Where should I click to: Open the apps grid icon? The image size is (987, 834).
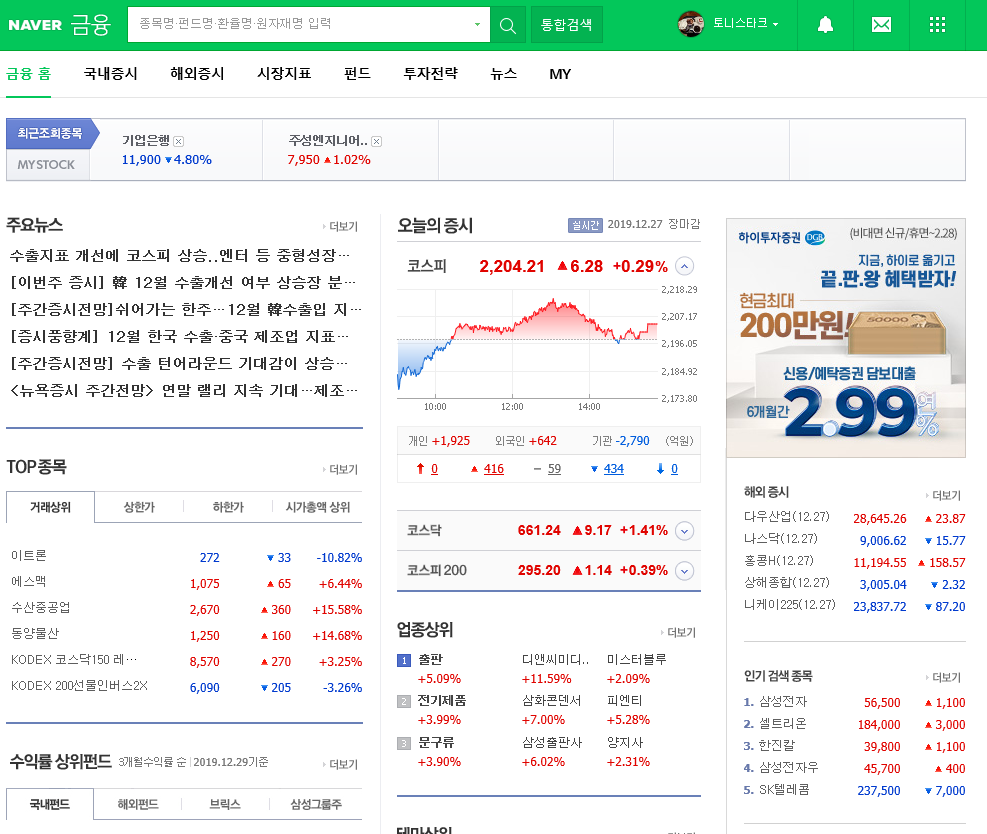pyautogui.click(x=937, y=25)
